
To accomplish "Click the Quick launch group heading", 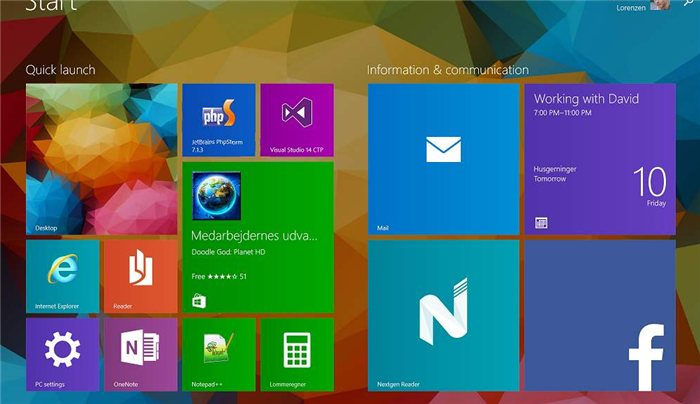I will [x=60, y=70].
